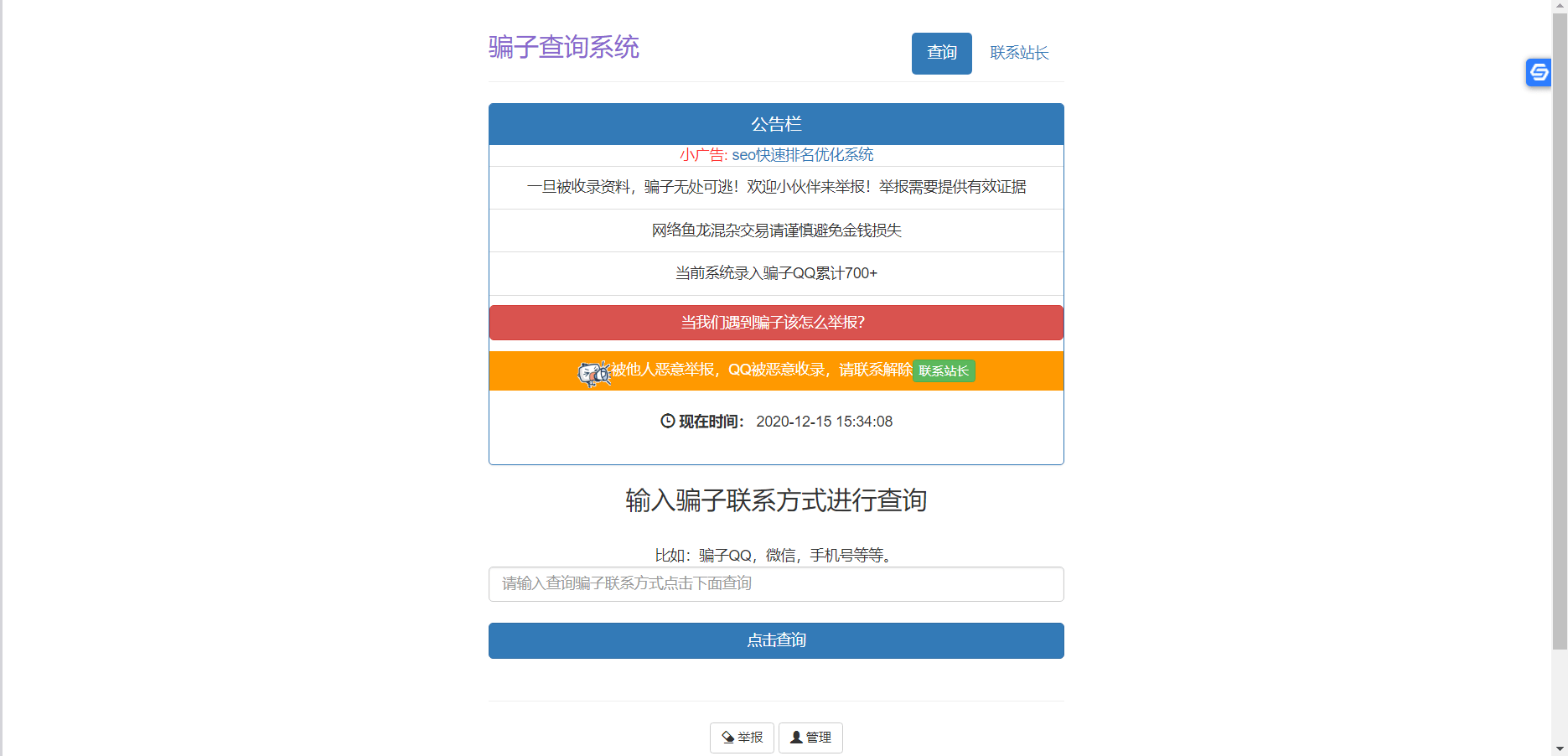Click the text 网络鱼龙混杂交易请谨慎避免金钱损失

coord(776,230)
